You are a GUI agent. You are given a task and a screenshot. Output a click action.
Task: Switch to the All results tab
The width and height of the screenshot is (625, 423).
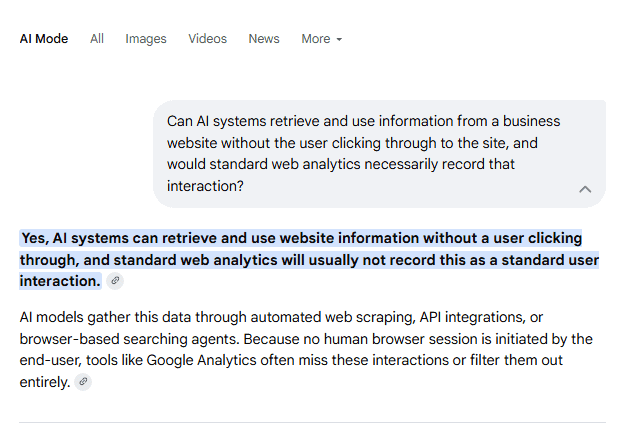[x=97, y=39]
